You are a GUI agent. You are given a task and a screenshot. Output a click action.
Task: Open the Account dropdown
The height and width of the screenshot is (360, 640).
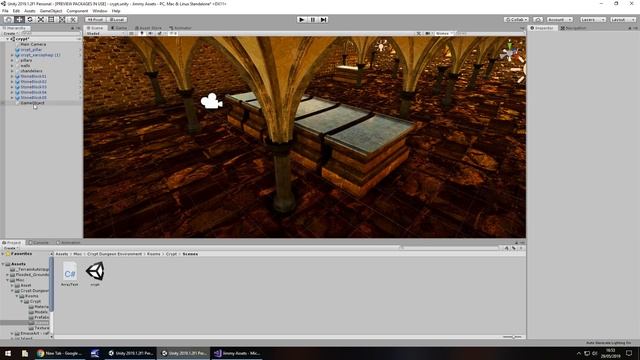[x=560, y=20]
